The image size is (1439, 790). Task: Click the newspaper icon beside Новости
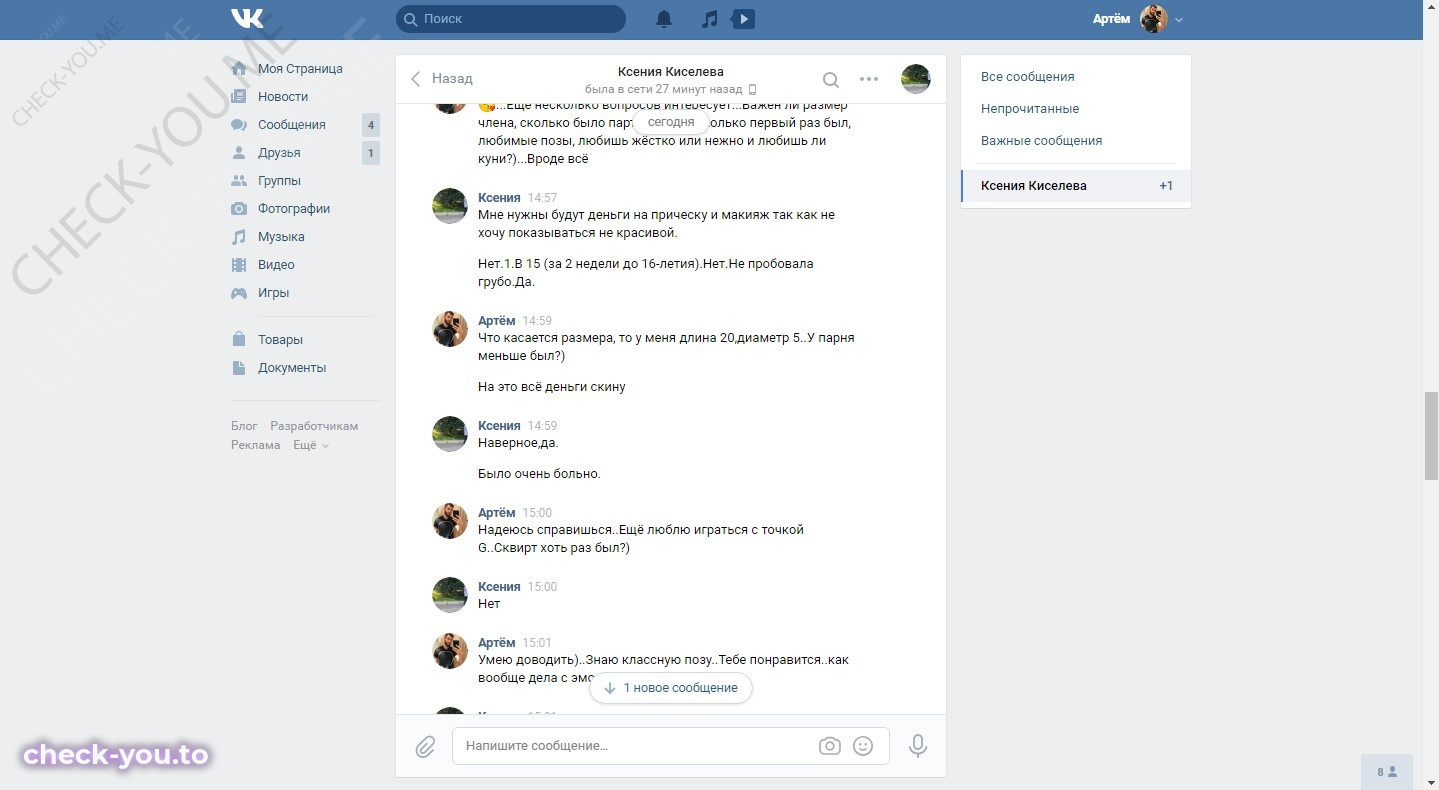[x=239, y=97]
